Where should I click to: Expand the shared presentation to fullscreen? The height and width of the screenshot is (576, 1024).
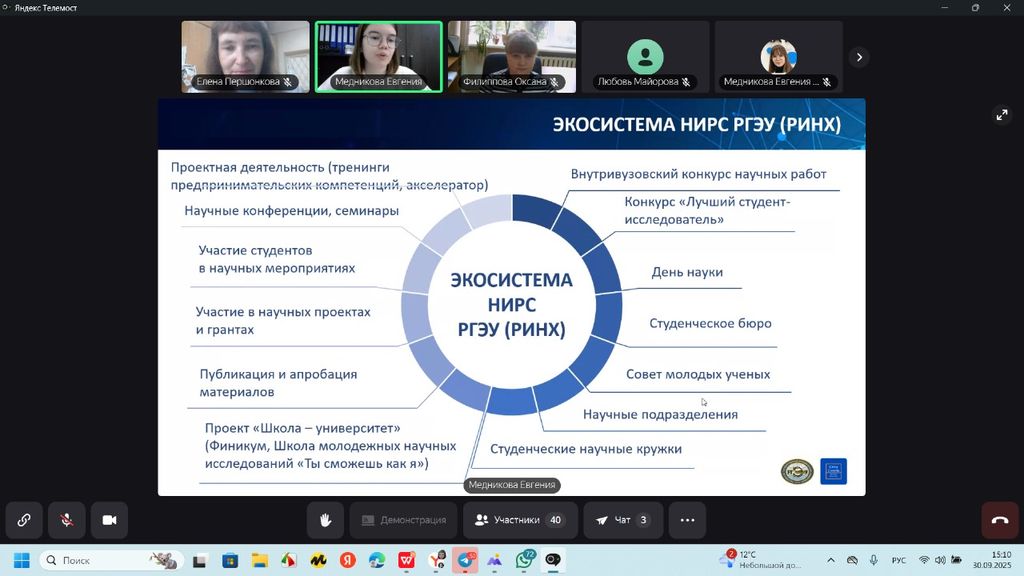click(1002, 115)
